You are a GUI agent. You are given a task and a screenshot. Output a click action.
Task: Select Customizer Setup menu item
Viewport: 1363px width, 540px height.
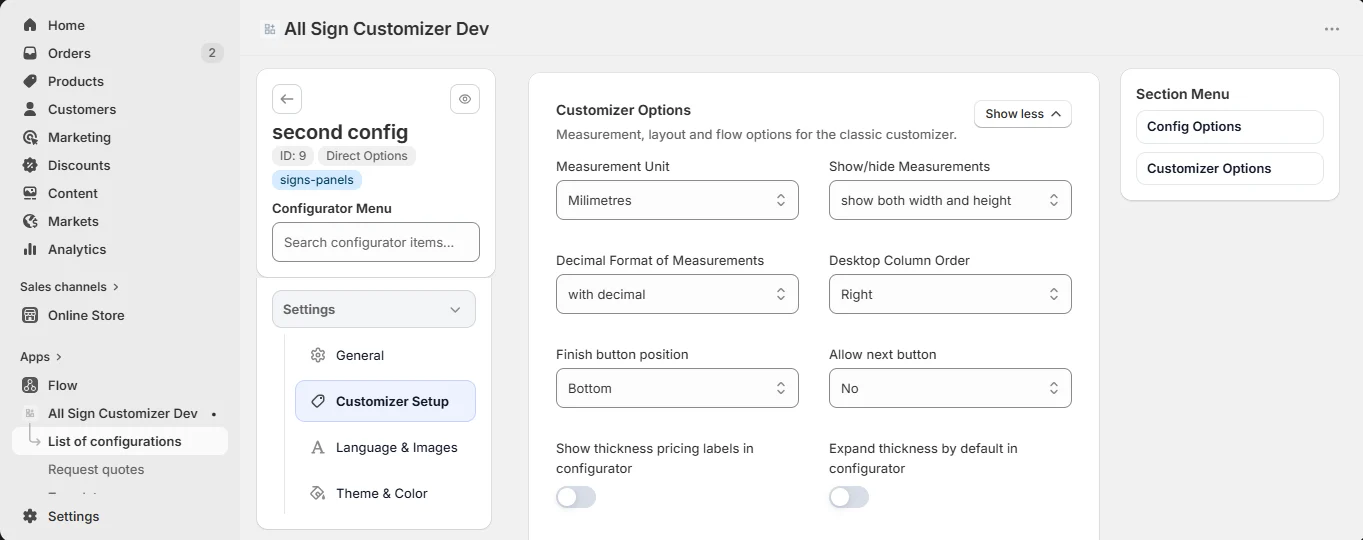coord(385,401)
